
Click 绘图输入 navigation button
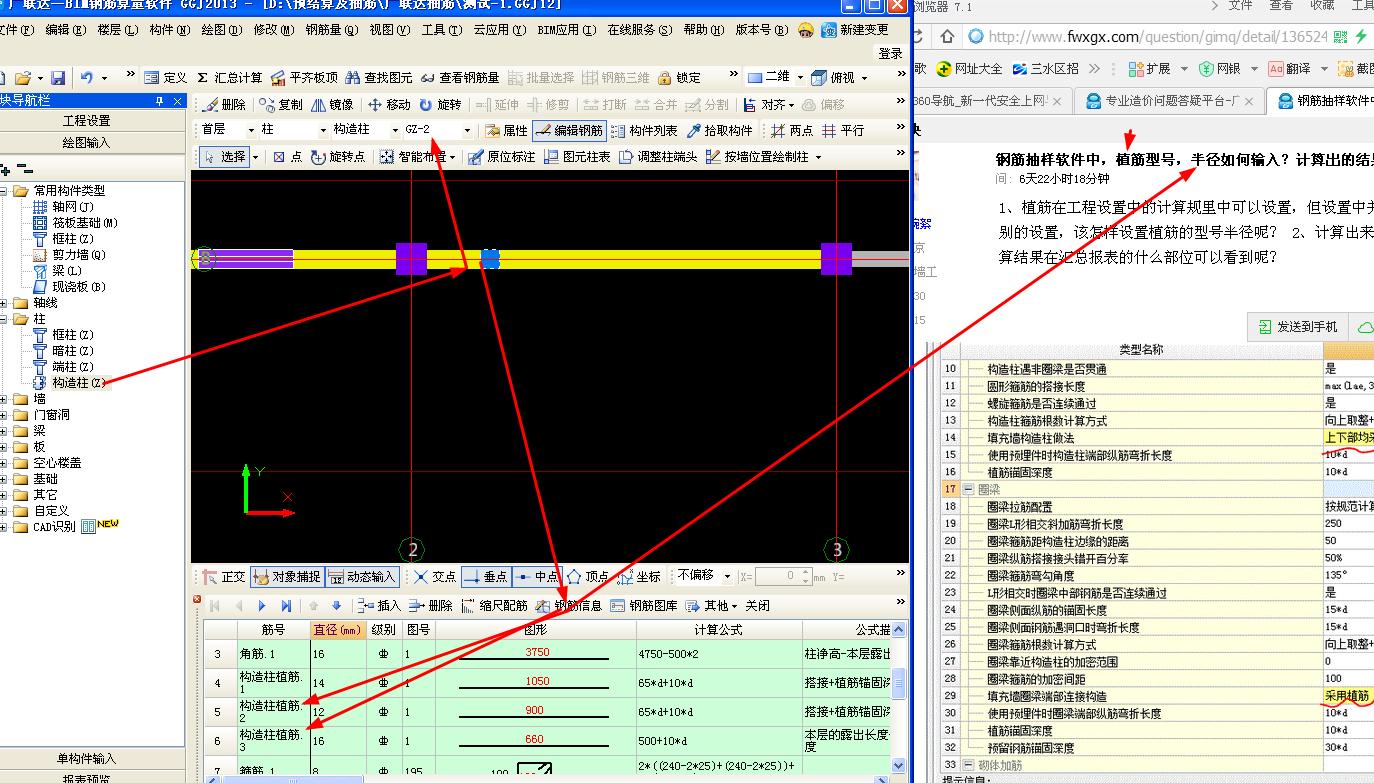[x=87, y=142]
